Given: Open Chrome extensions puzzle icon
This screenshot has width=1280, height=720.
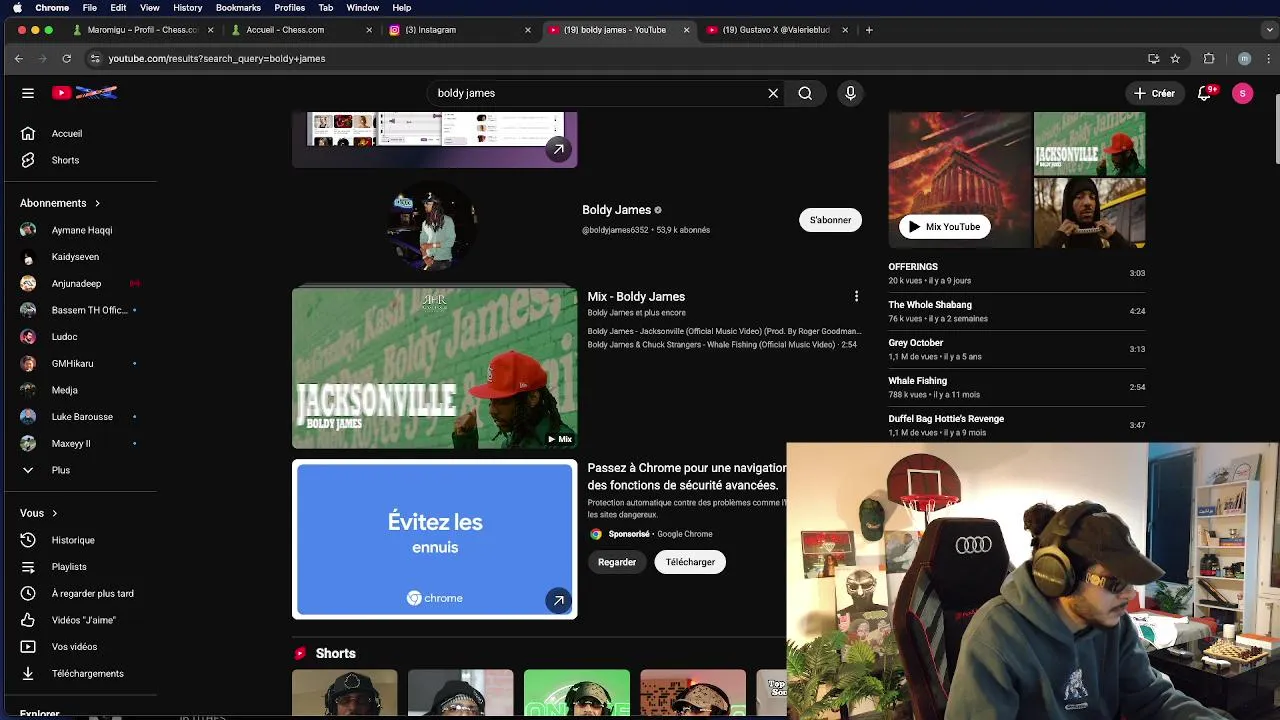Looking at the screenshot, I should (x=1208, y=58).
